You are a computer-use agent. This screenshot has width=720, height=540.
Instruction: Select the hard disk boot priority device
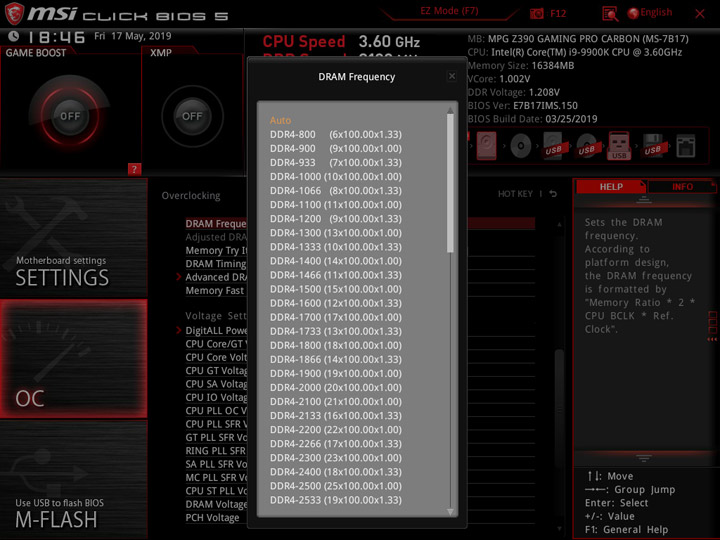point(486,146)
